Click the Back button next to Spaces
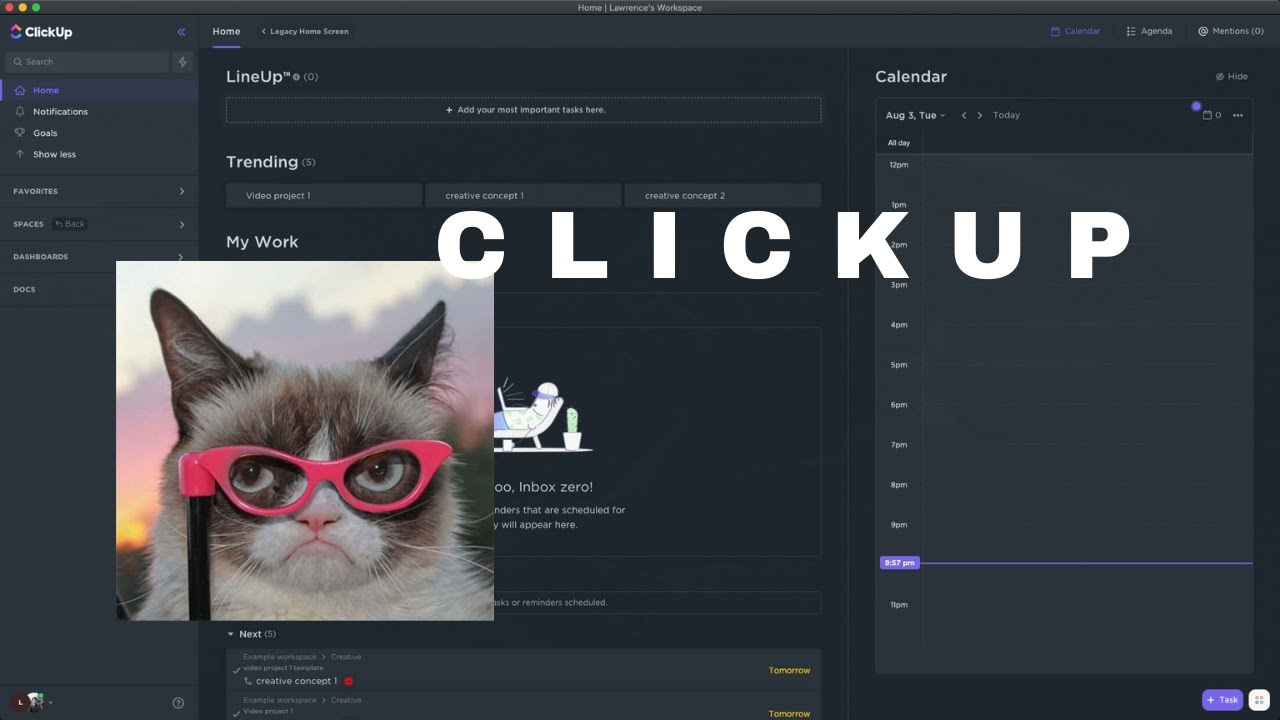1280x720 pixels. click(70, 224)
